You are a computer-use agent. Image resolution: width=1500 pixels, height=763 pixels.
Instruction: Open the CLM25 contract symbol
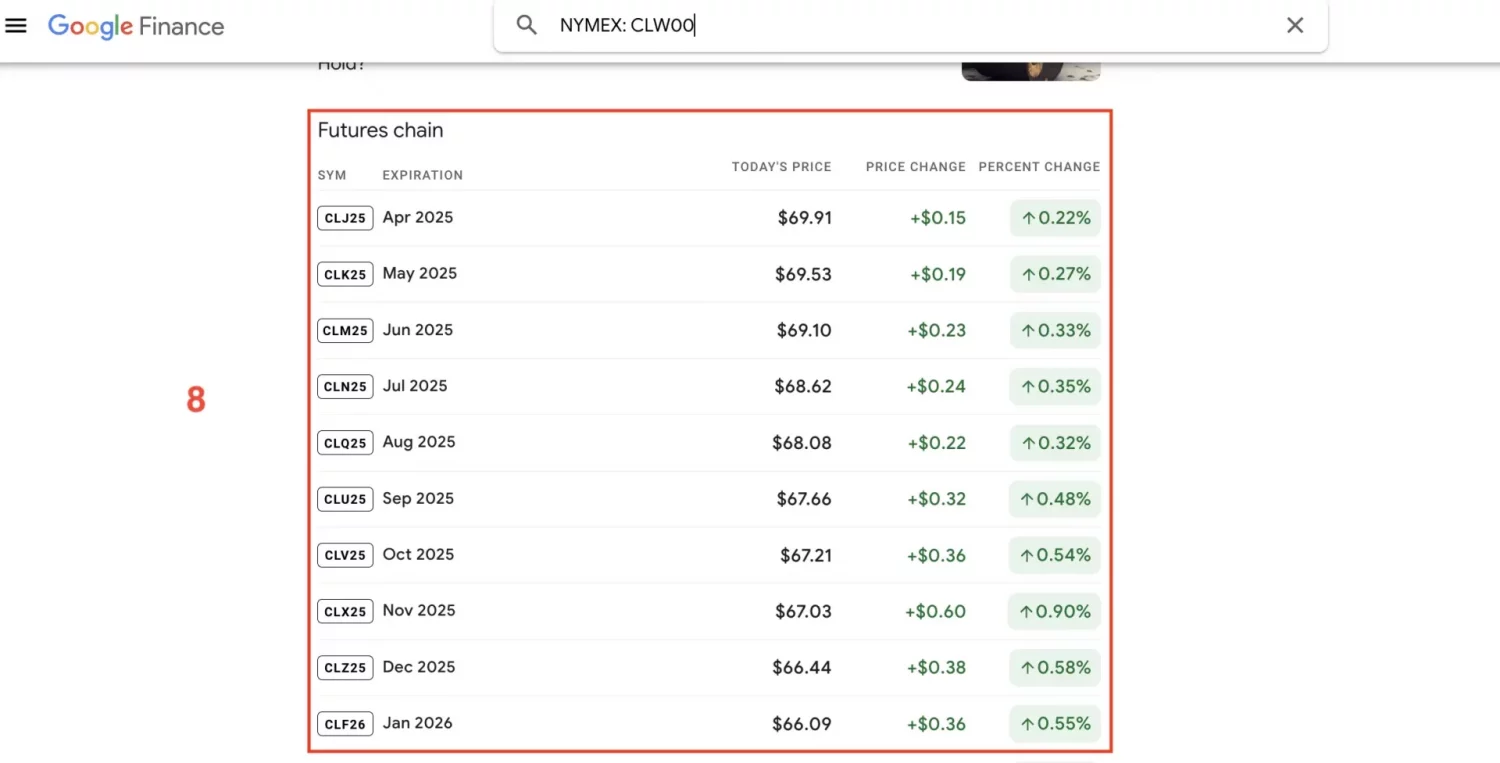point(345,330)
